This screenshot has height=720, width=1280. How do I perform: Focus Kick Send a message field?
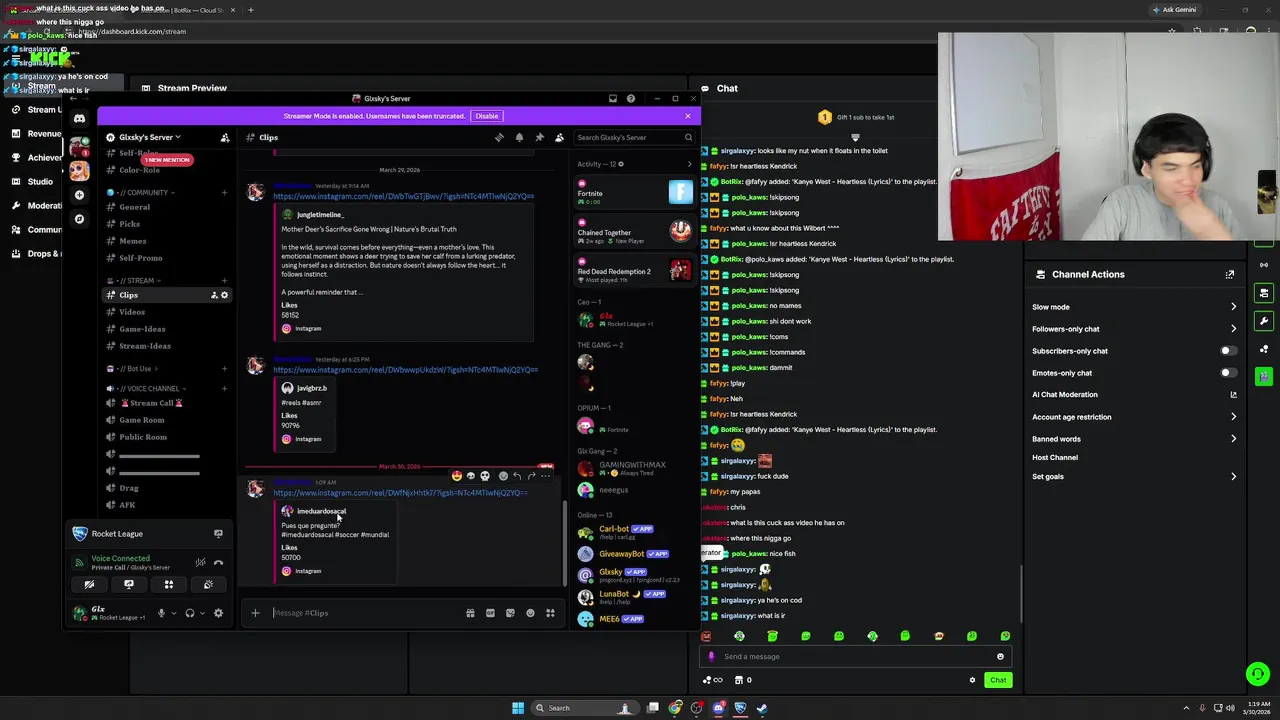[855, 657]
